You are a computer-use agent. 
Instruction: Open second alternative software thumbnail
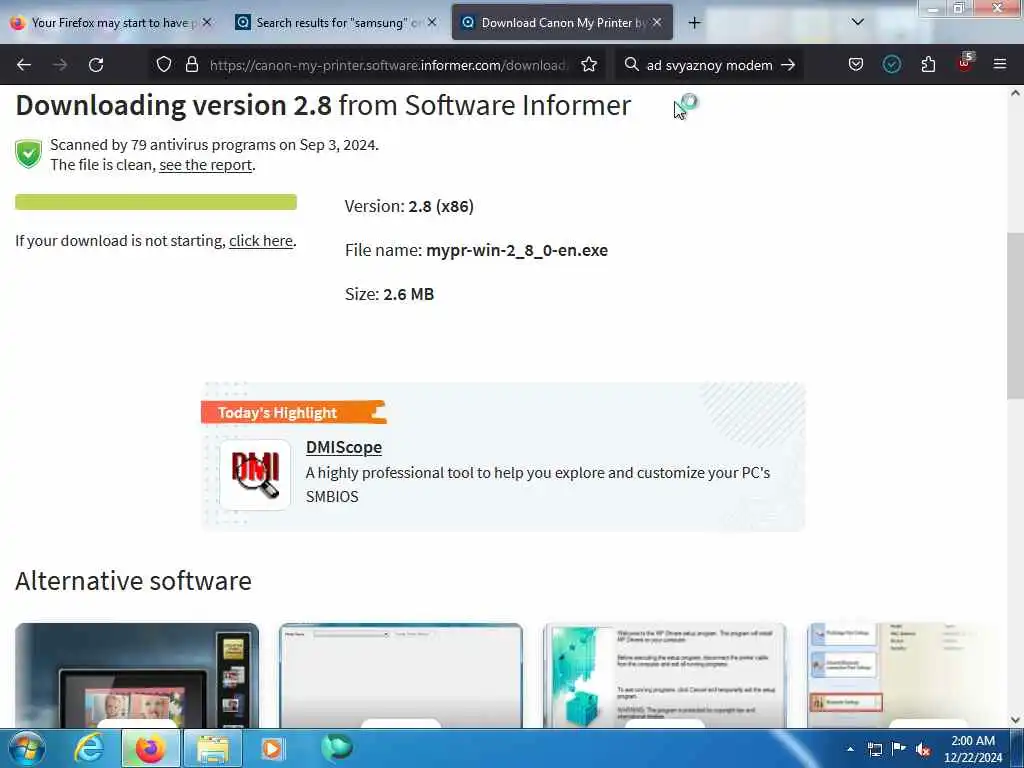pyautogui.click(x=401, y=675)
